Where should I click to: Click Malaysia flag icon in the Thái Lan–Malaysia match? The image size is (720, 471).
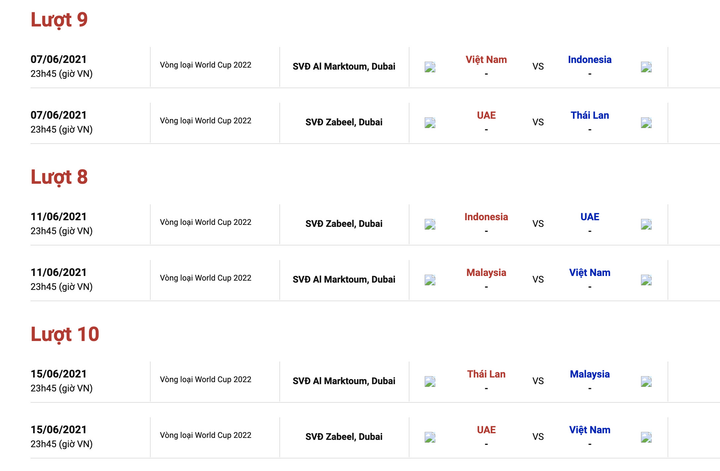(x=646, y=381)
